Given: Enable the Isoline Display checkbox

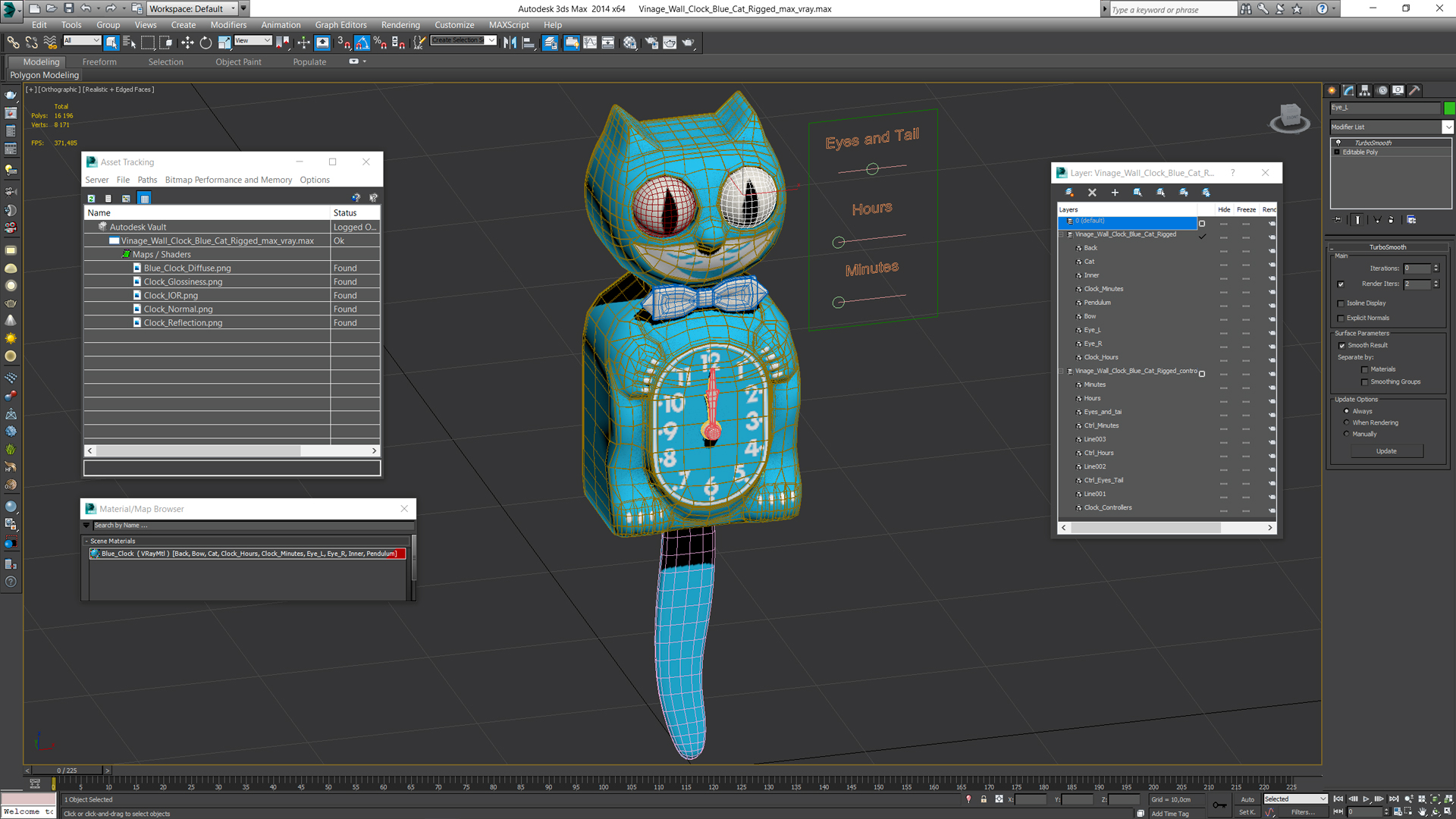Looking at the screenshot, I should (x=1341, y=303).
